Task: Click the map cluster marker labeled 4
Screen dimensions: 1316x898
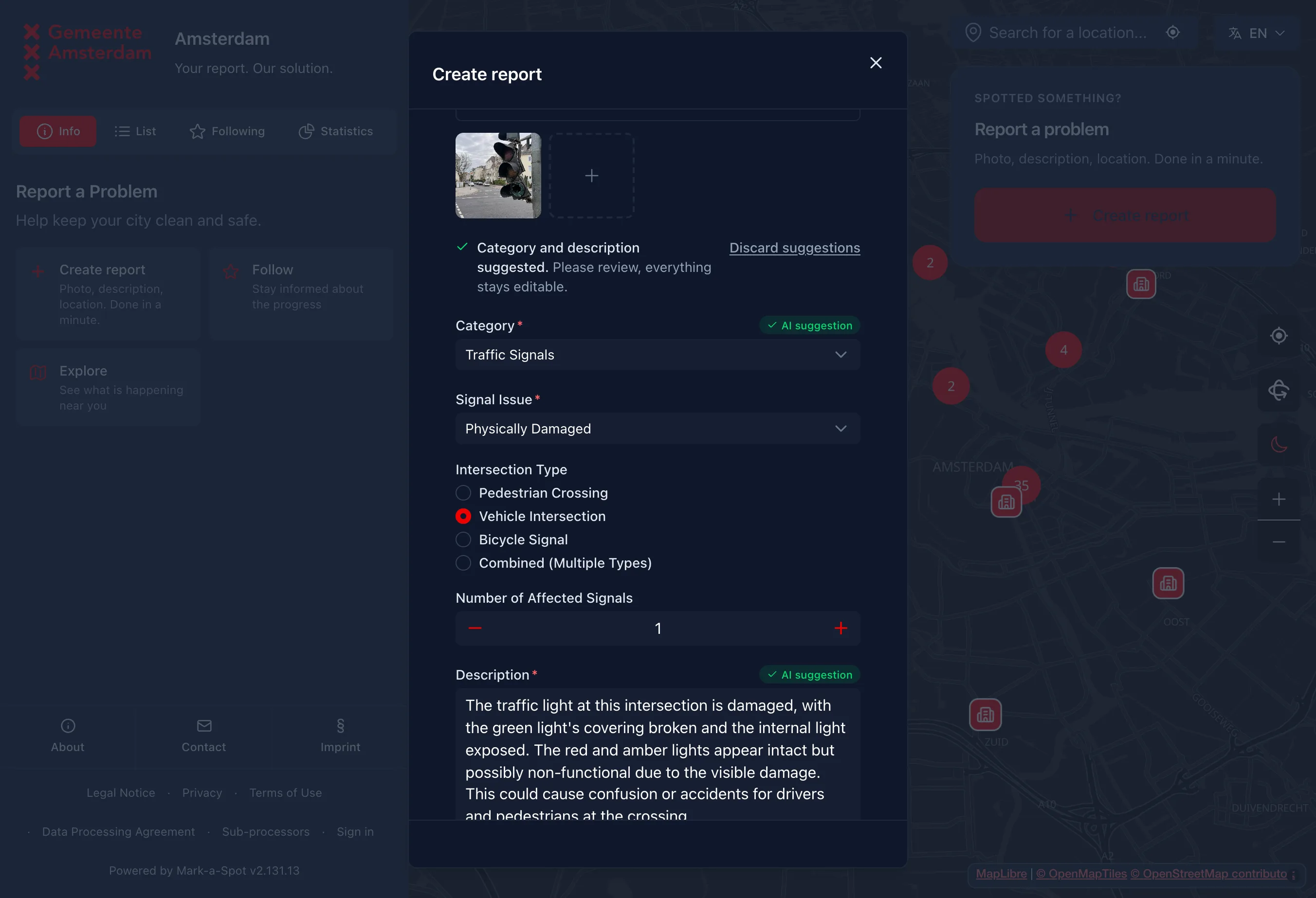Action: click(1063, 350)
